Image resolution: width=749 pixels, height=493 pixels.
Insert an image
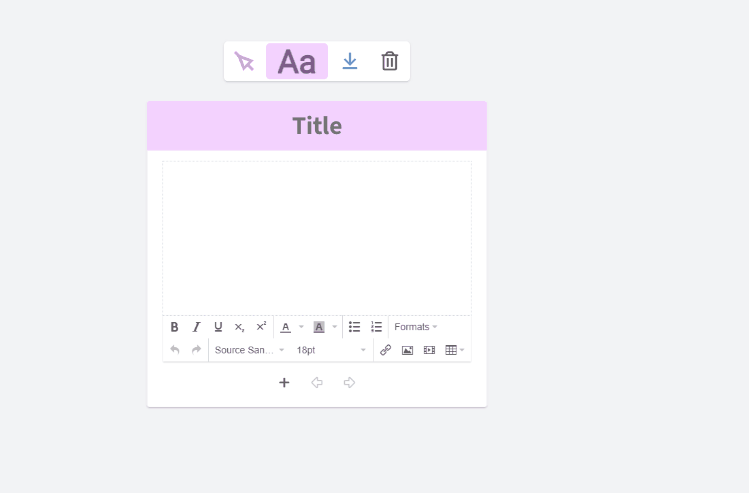click(x=407, y=350)
